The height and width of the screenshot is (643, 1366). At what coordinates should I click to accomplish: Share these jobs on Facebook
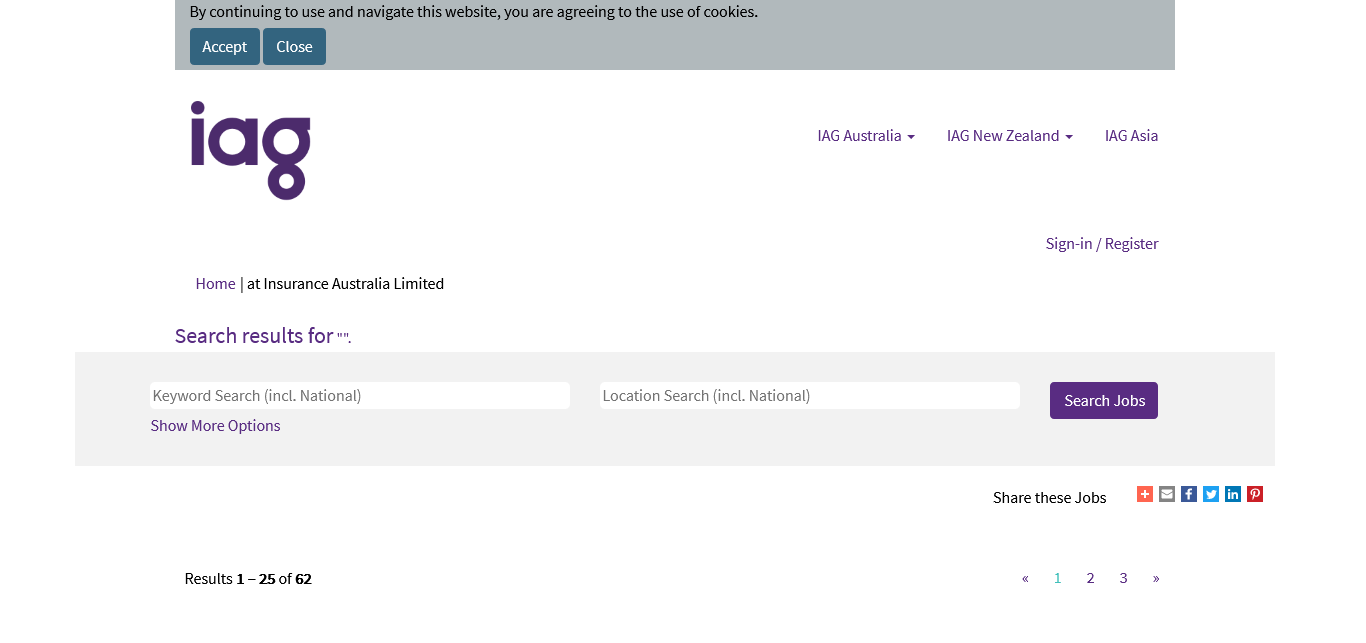tap(1189, 494)
